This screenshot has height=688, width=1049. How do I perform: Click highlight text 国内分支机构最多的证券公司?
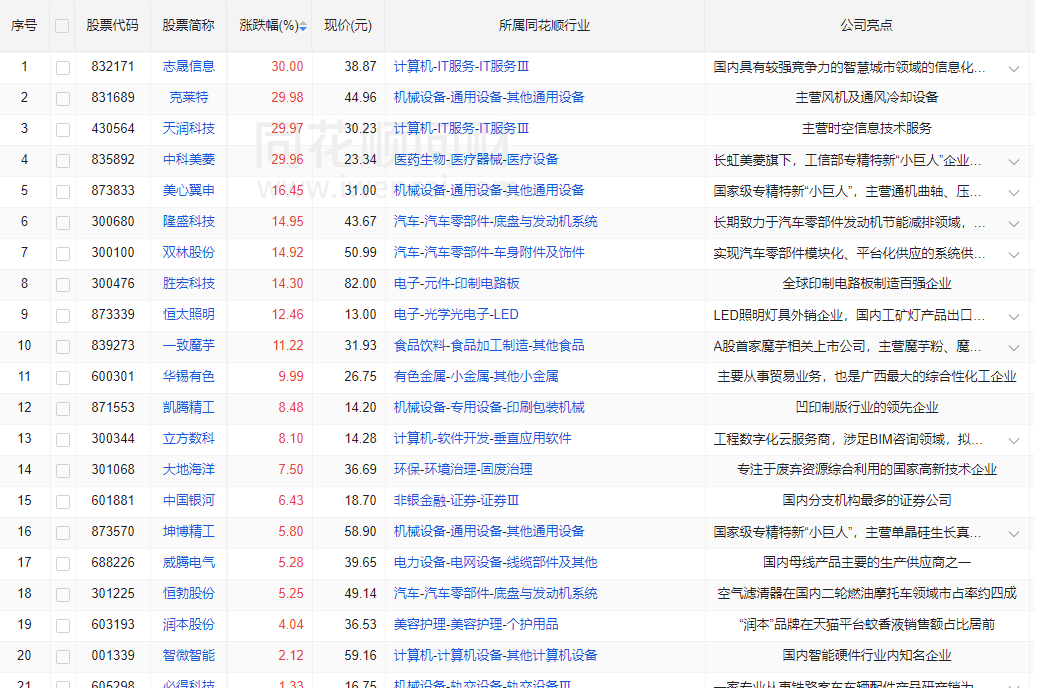pos(866,500)
